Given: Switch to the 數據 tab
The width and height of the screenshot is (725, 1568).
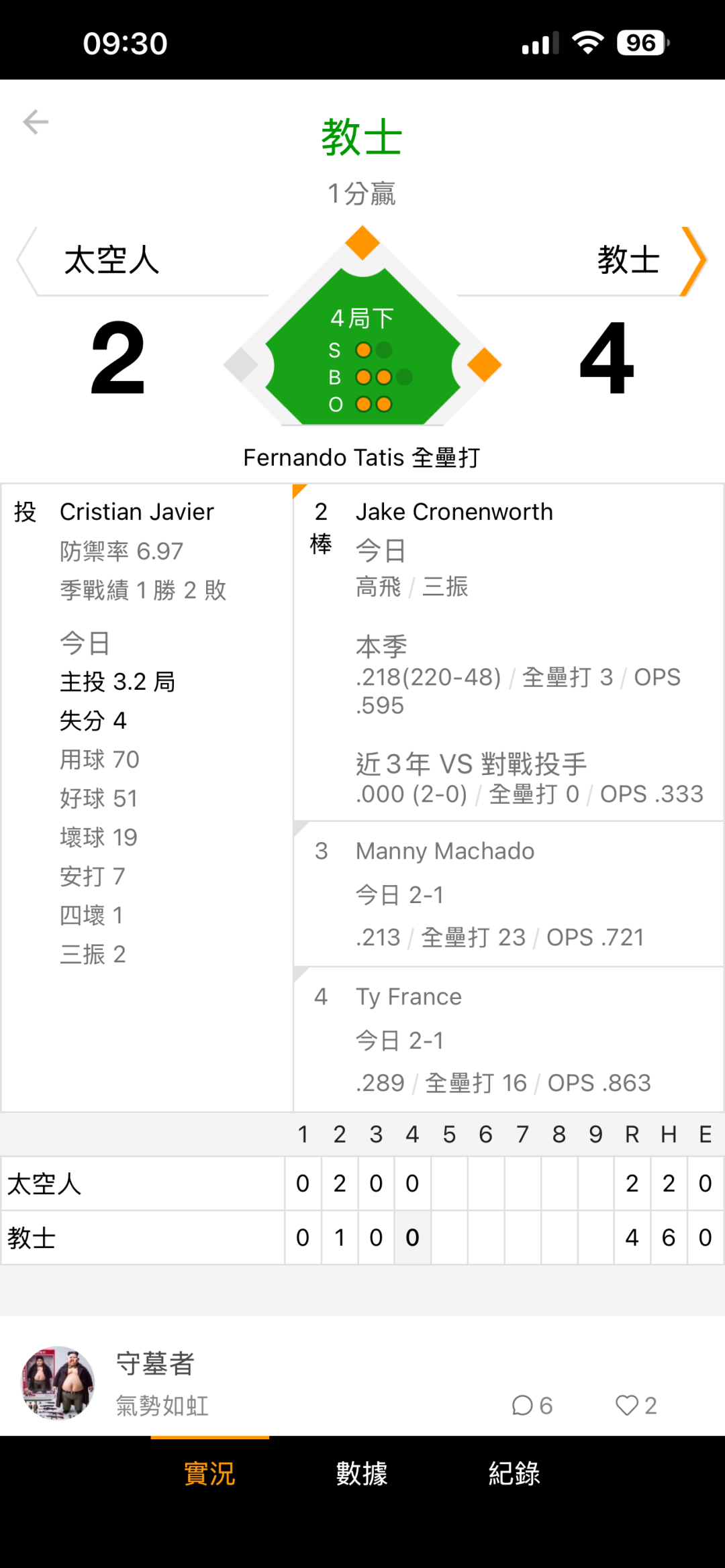Looking at the screenshot, I should coord(362,1474).
